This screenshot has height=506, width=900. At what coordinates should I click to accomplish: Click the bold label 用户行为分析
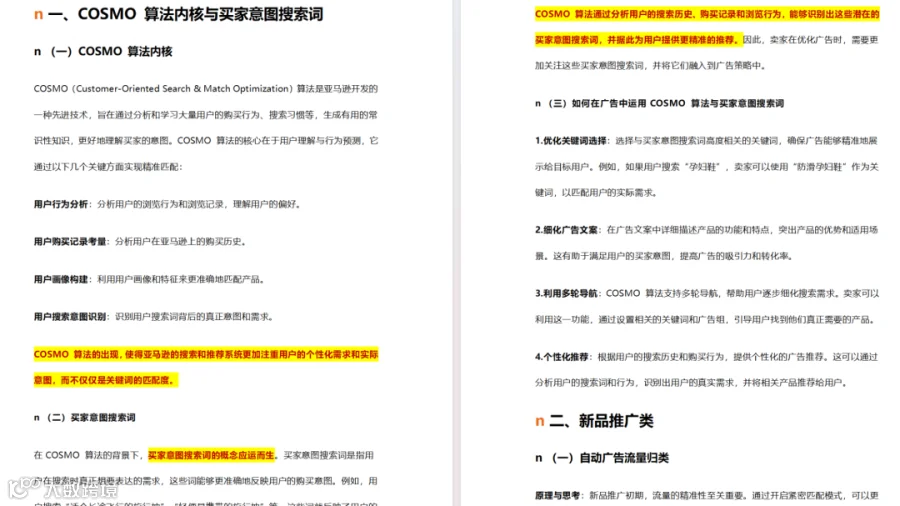[x=61, y=204]
